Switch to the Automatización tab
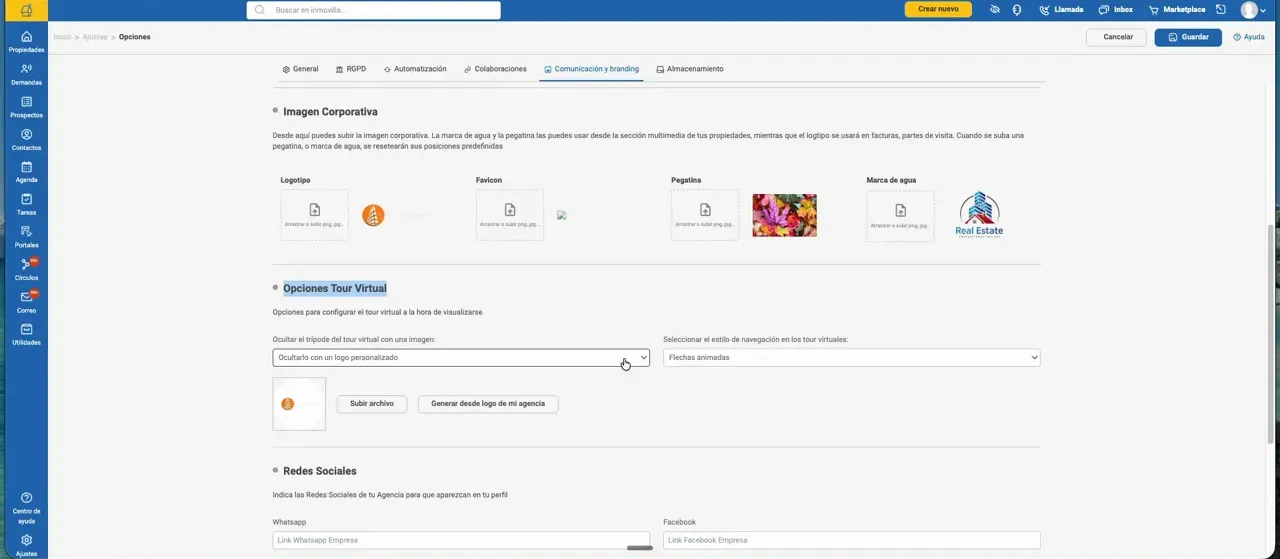1280x559 pixels. [x=415, y=69]
